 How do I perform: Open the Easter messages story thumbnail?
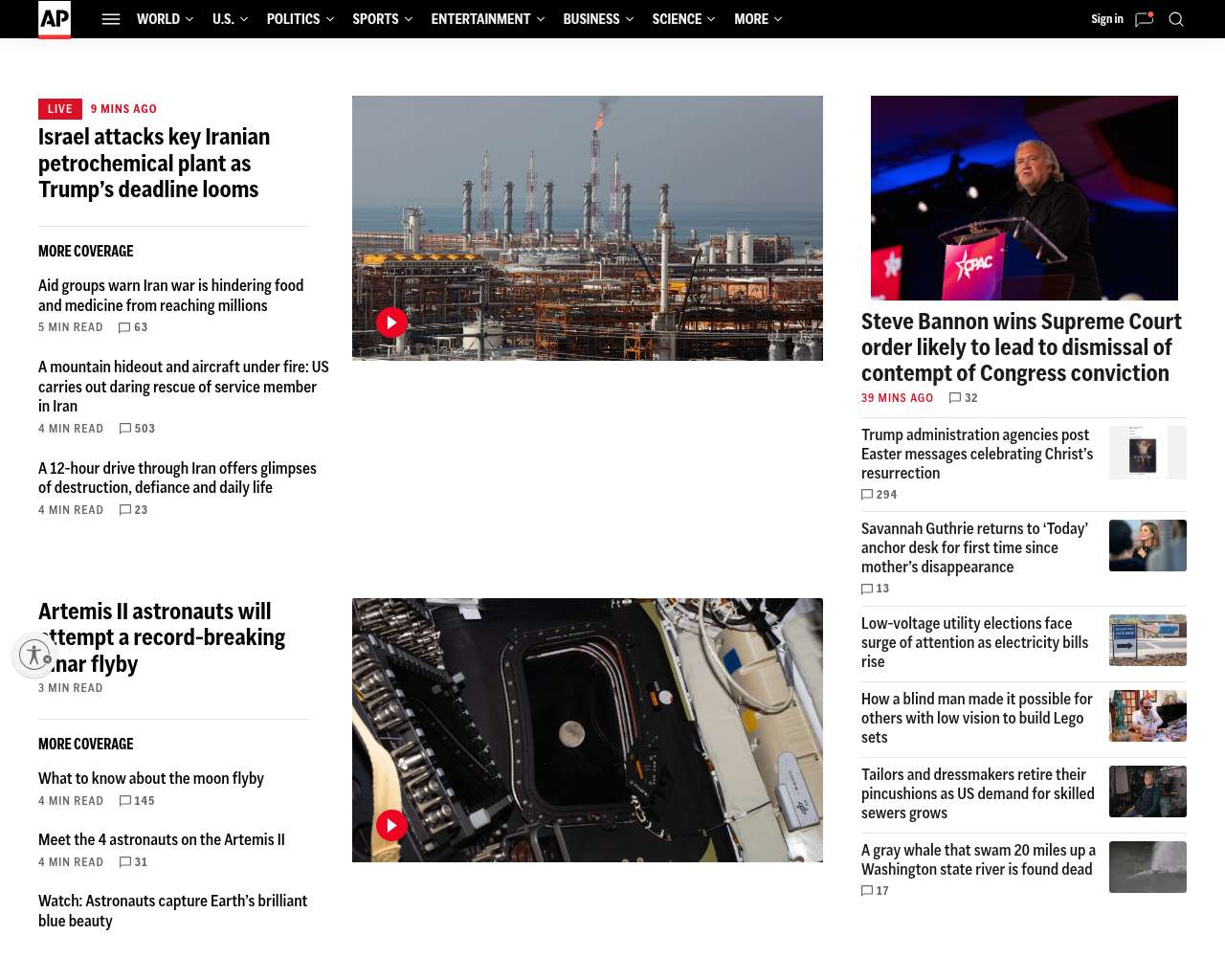(1147, 452)
